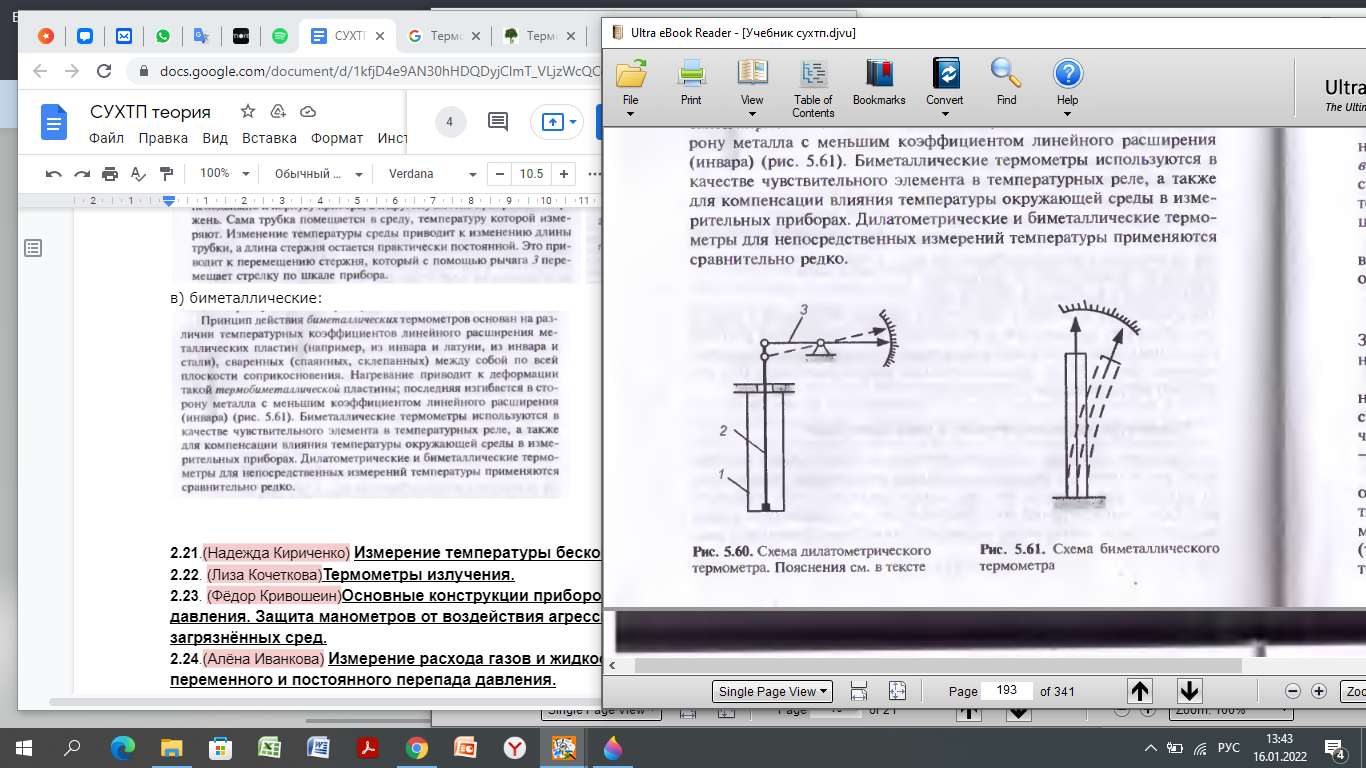Open Table of Contents panel

click(813, 88)
